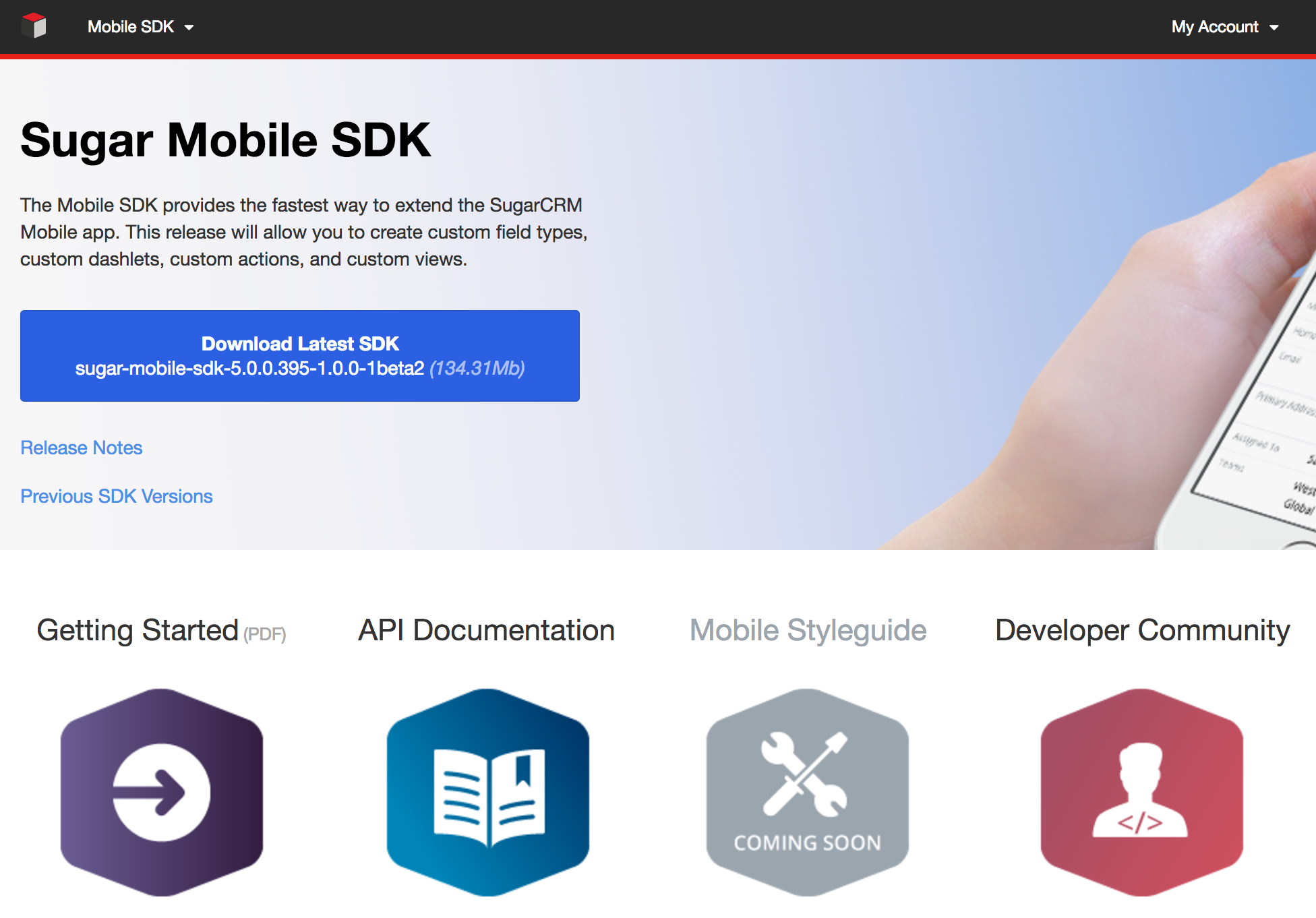
Task: Open the Previous SDK Versions link
Action: 117,496
